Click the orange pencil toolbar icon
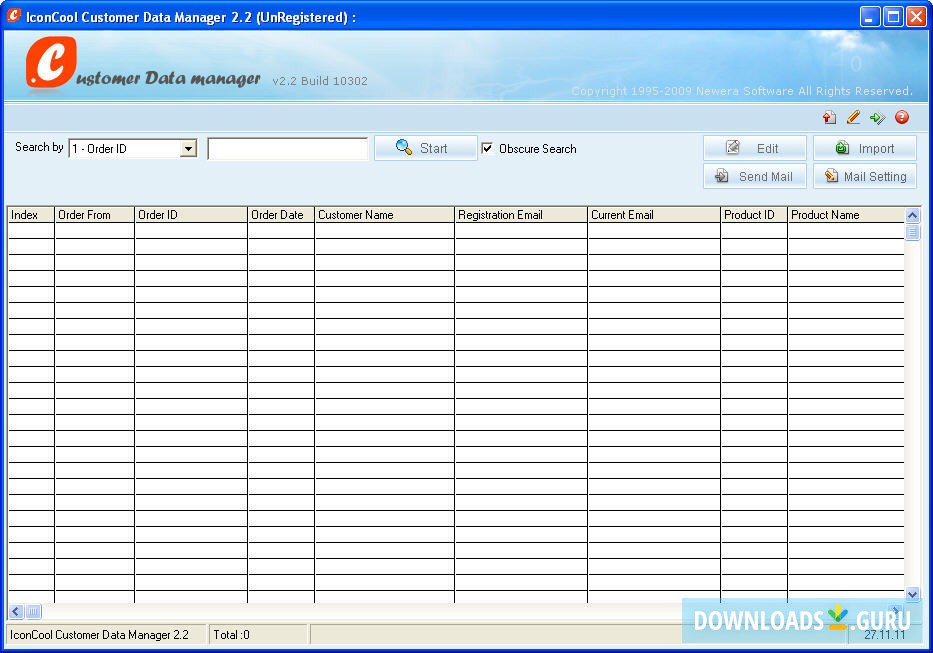The width and height of the screenshot is (933, 653). click(853, 118)
